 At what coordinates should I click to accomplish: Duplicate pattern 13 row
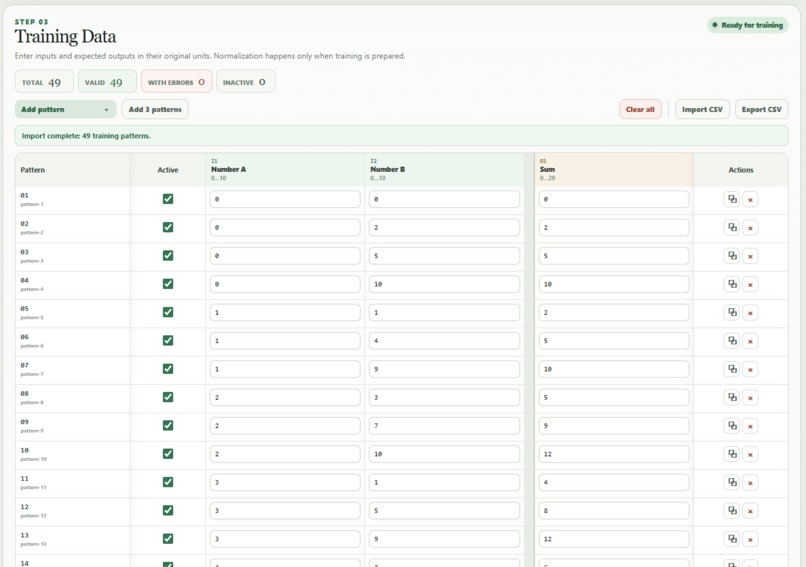(x=731, y=539)
